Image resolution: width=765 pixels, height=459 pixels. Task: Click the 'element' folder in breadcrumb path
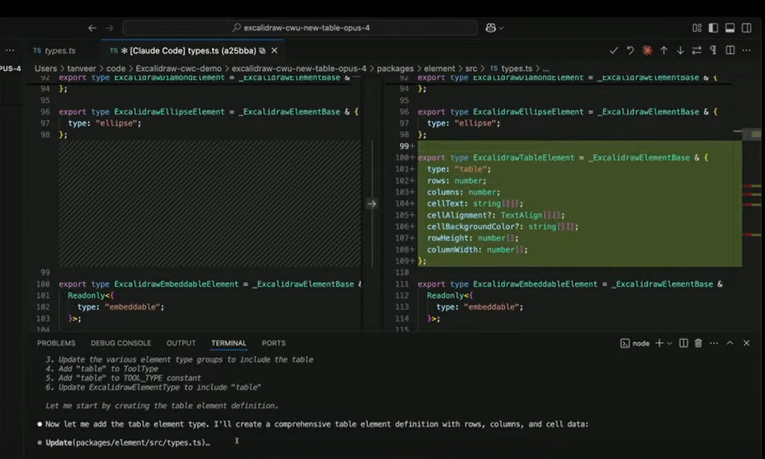click(x=439, y=69)
